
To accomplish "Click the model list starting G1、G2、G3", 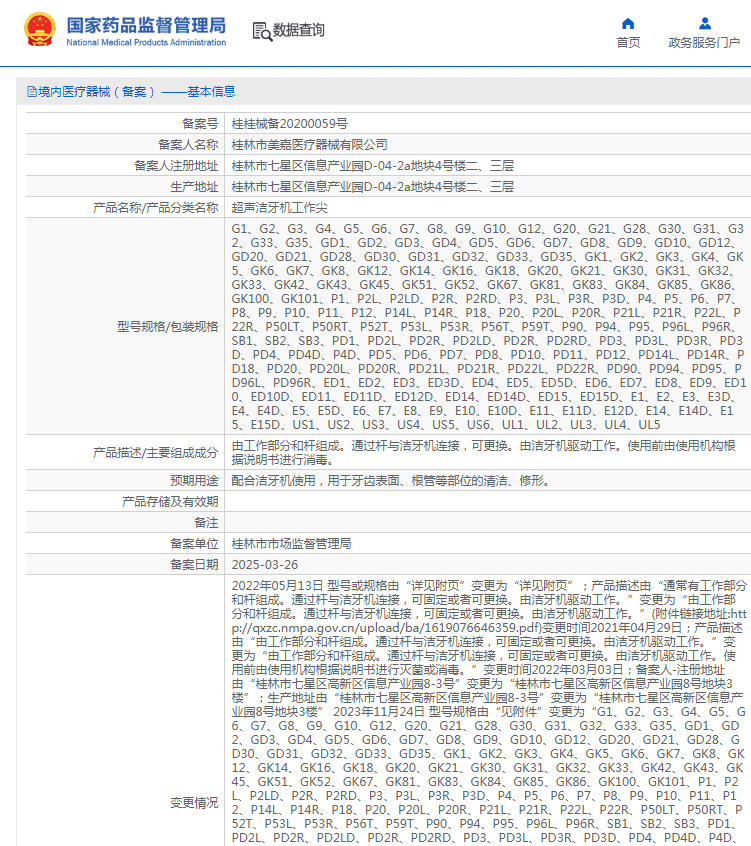I will pyautogui.click(x=488, y=326).
